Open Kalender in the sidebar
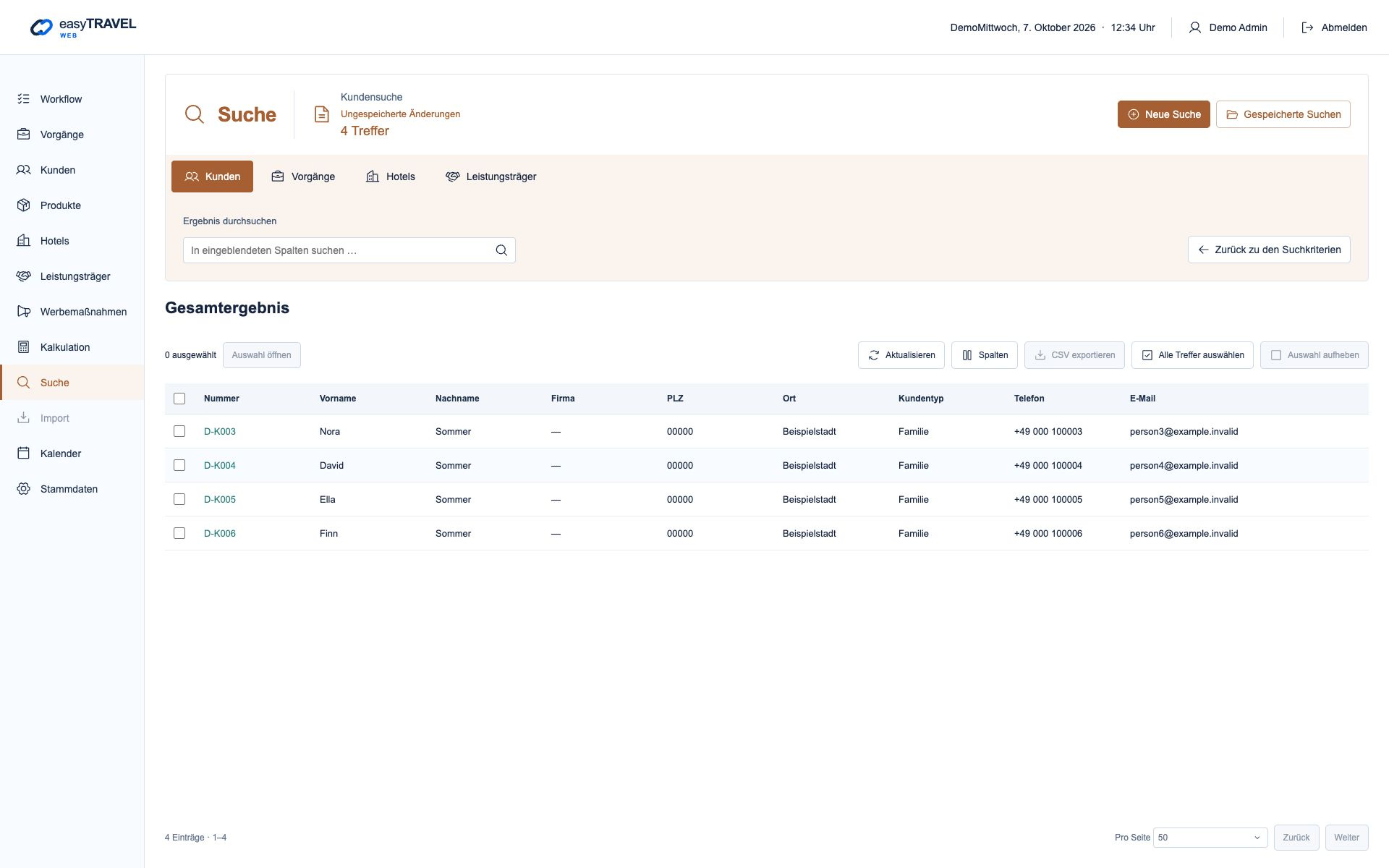The image size is (1389, 868). tap(72, 454)
